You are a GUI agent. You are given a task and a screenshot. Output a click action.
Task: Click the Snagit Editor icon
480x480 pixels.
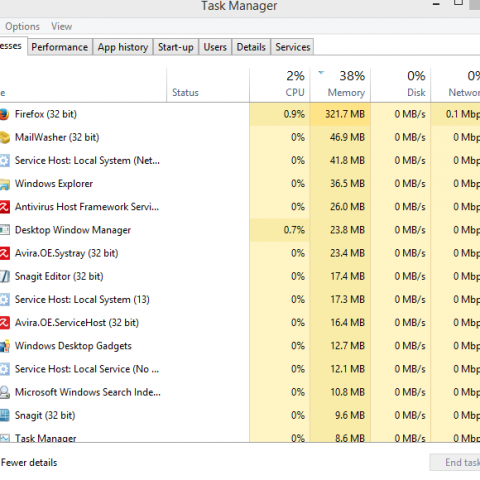[x=5, y=276]
